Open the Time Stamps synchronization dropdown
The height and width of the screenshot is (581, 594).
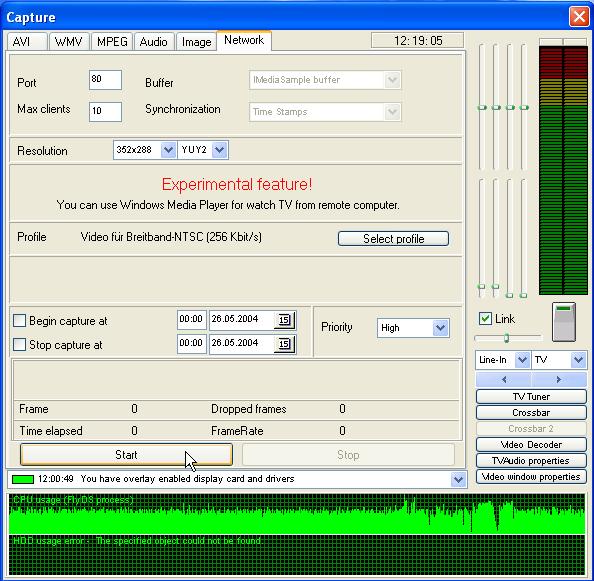[392, 112]
